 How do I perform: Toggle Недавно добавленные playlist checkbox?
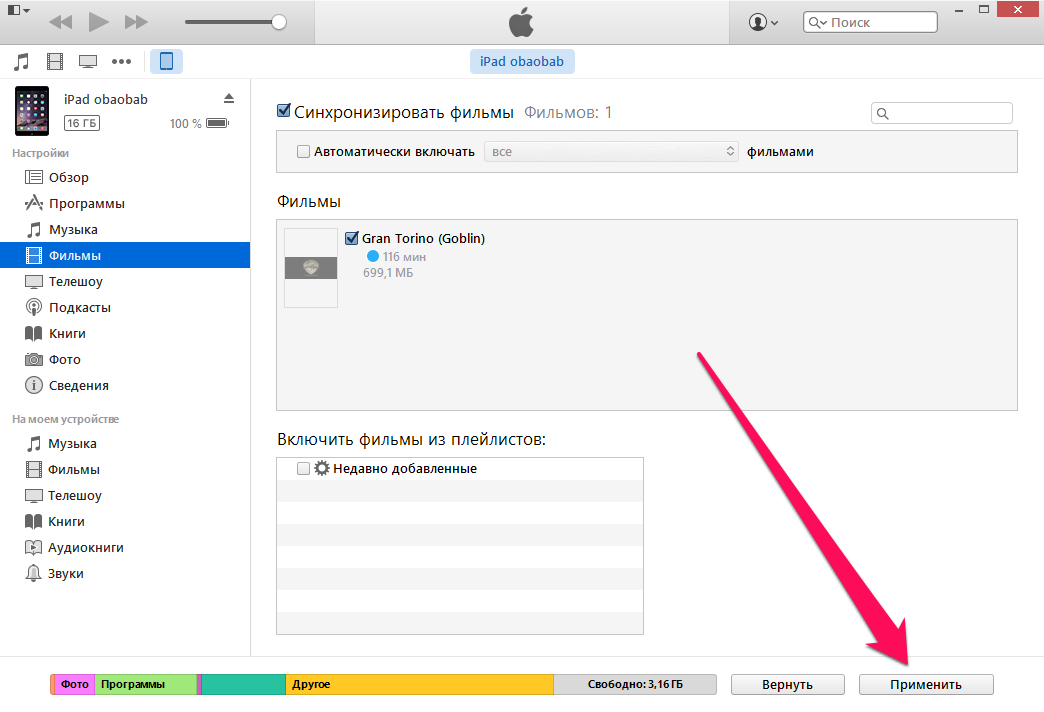[303, 469]
